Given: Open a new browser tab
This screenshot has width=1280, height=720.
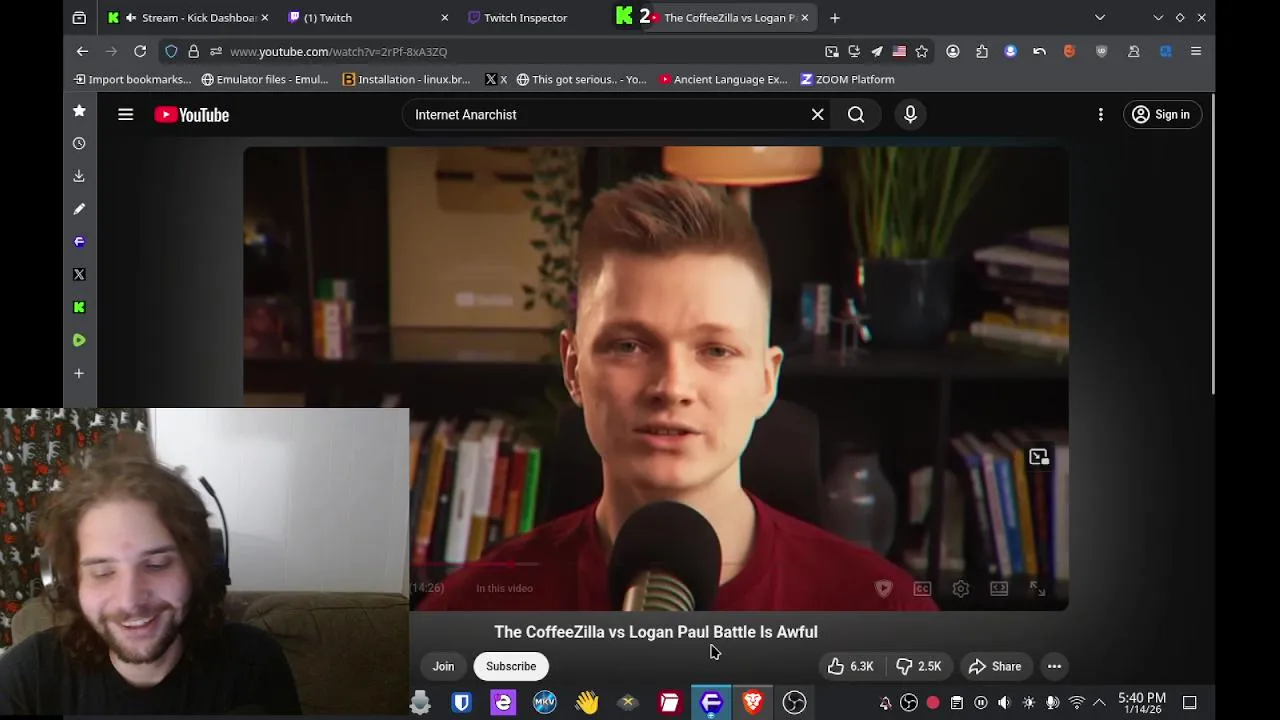Looking at the screenshot, I should coord(835,17).
